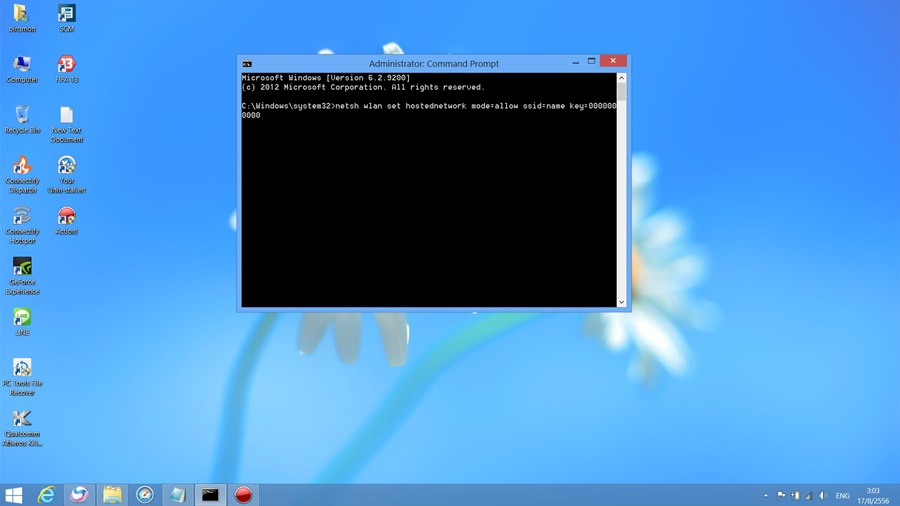Close the Command Prompt window
900x506 pixels.
pos(613,61)
